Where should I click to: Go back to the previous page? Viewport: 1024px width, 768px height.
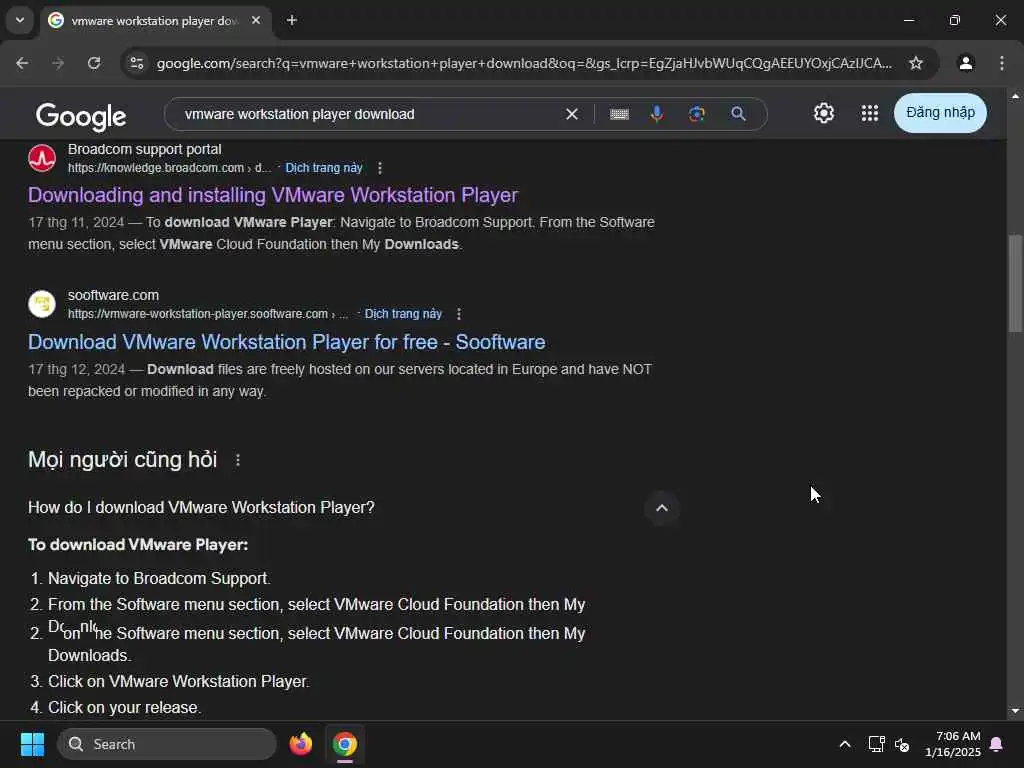[x=22, y=63]
